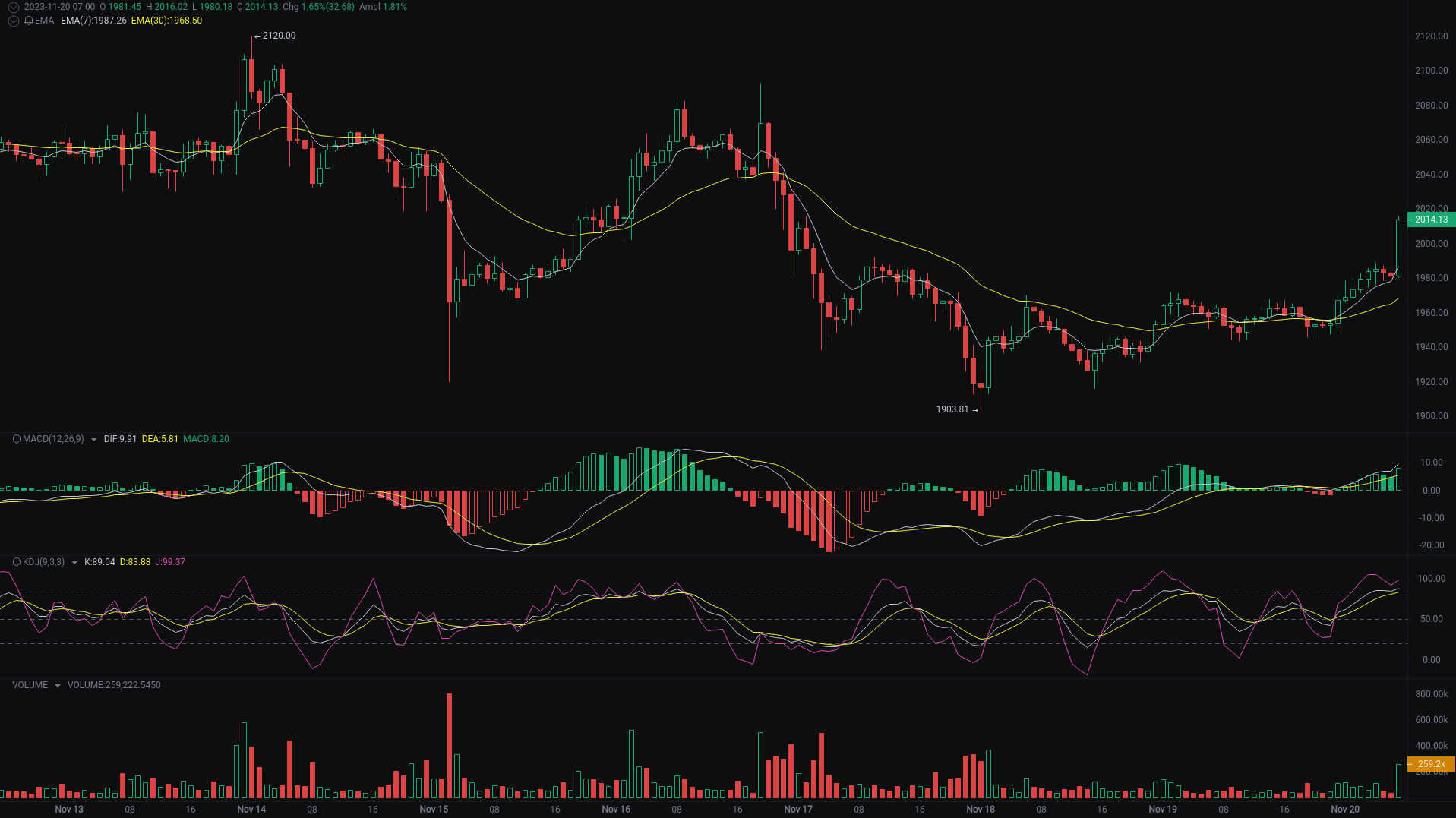Screen dimensions: 1456x818
Task: Click the Nov 20 date label
Action: (1345, 810)
